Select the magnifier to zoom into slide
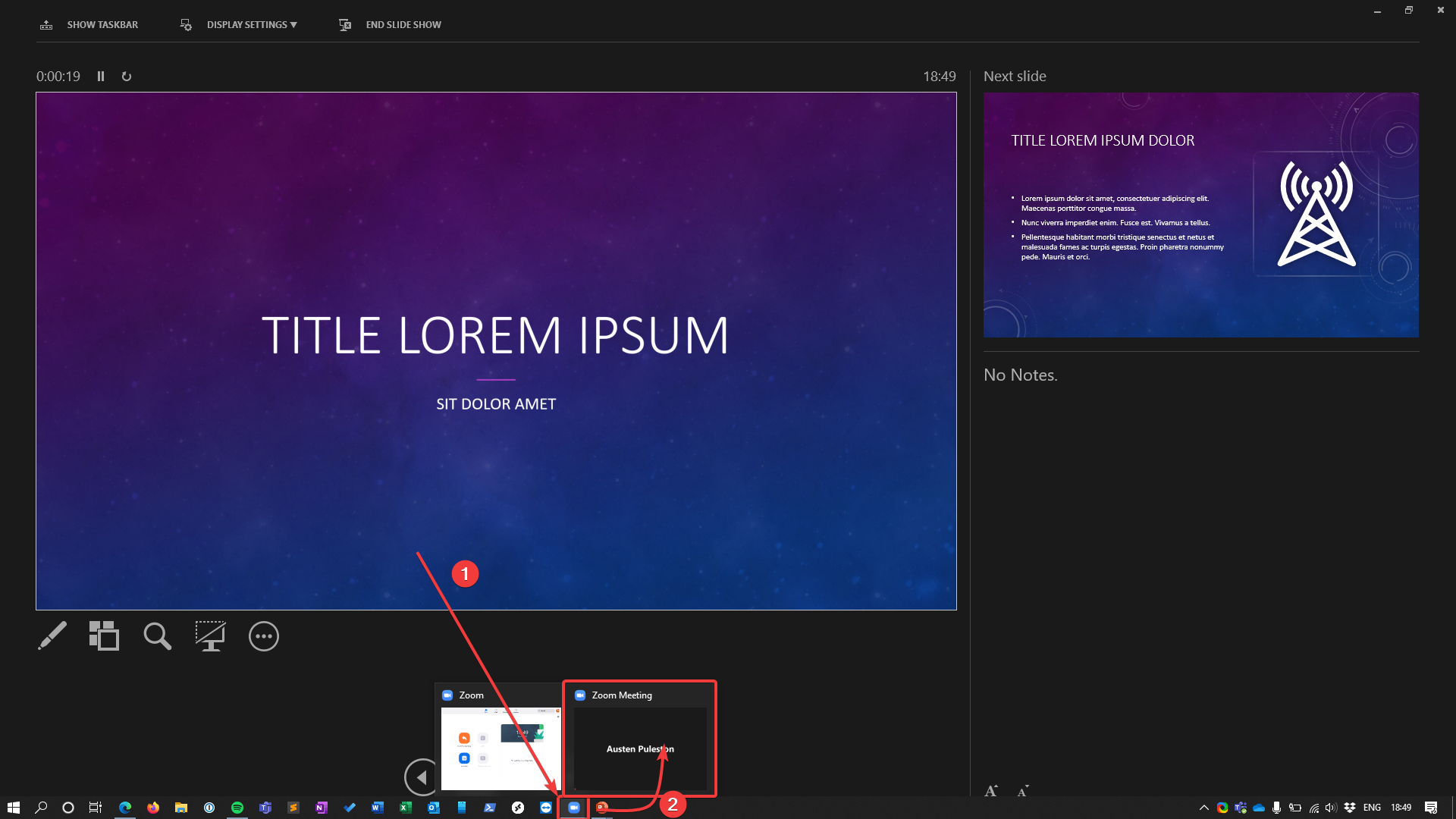 click(x=157, y=636)
